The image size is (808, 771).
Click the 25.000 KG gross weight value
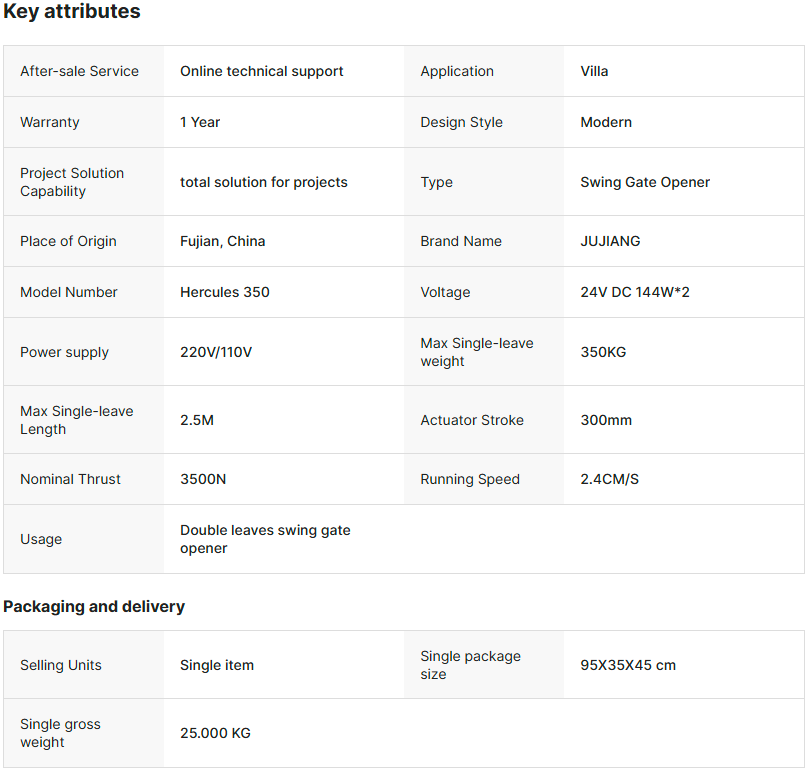(215, 733)
